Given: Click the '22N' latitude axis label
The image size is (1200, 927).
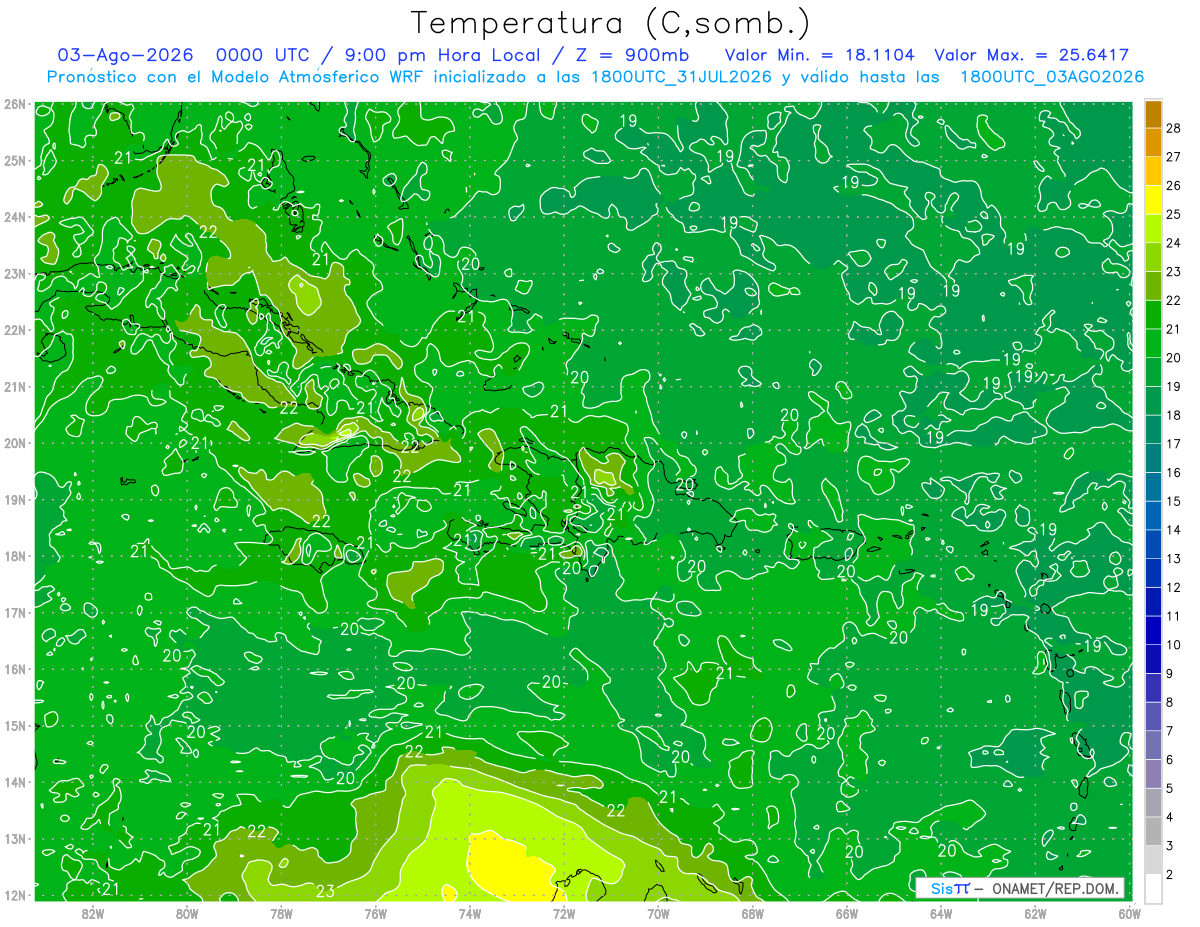Looking at the screenshot, I should point(15,330).
